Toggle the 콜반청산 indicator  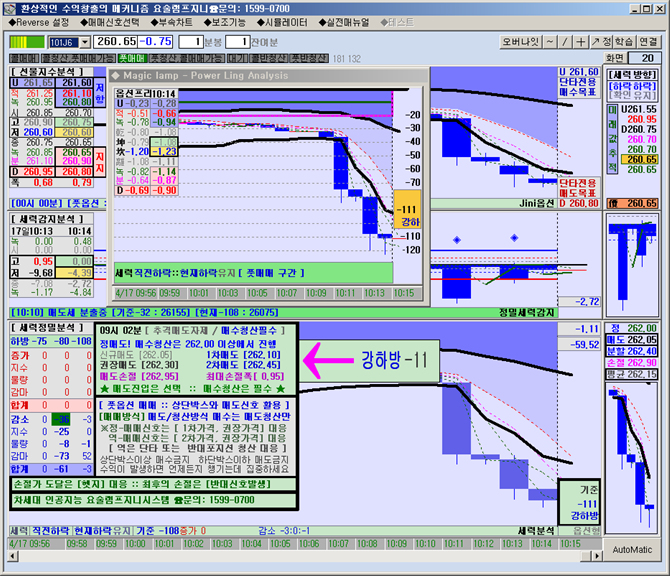tap(269, 58)
